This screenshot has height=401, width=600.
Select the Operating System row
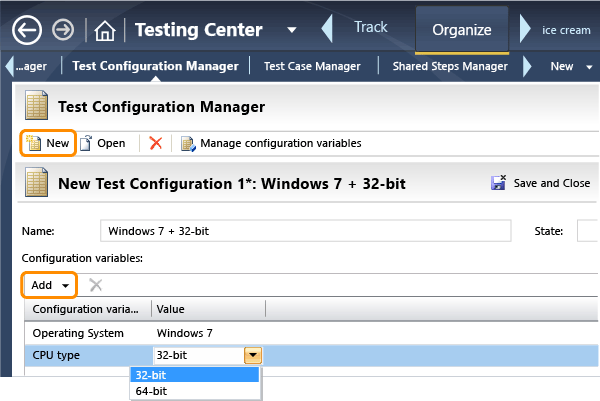coord(311,333)
